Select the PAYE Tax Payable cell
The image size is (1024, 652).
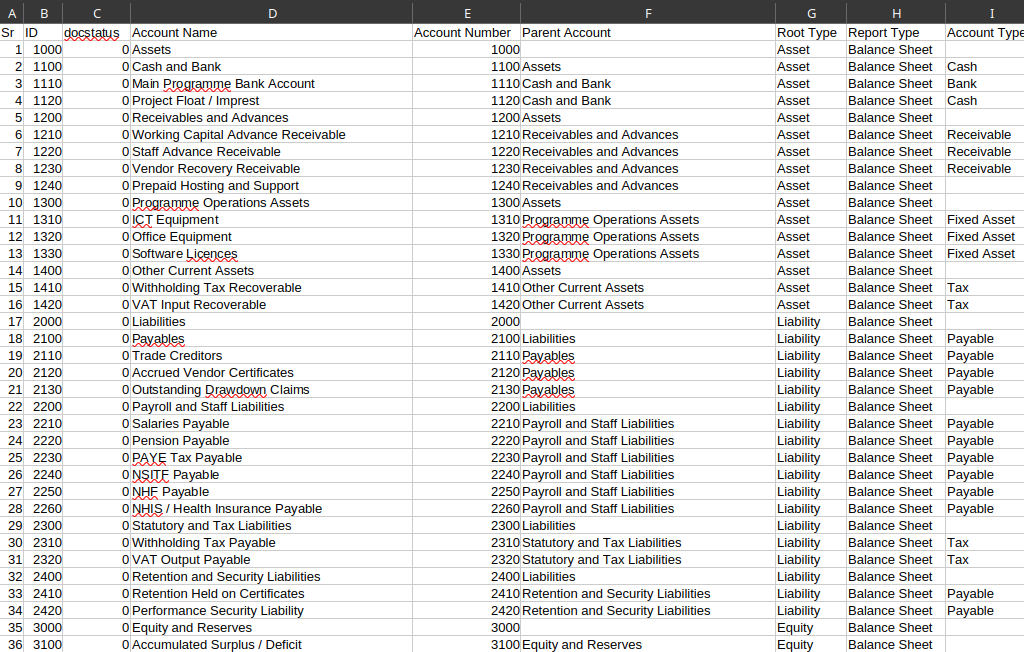click(271, 457)
